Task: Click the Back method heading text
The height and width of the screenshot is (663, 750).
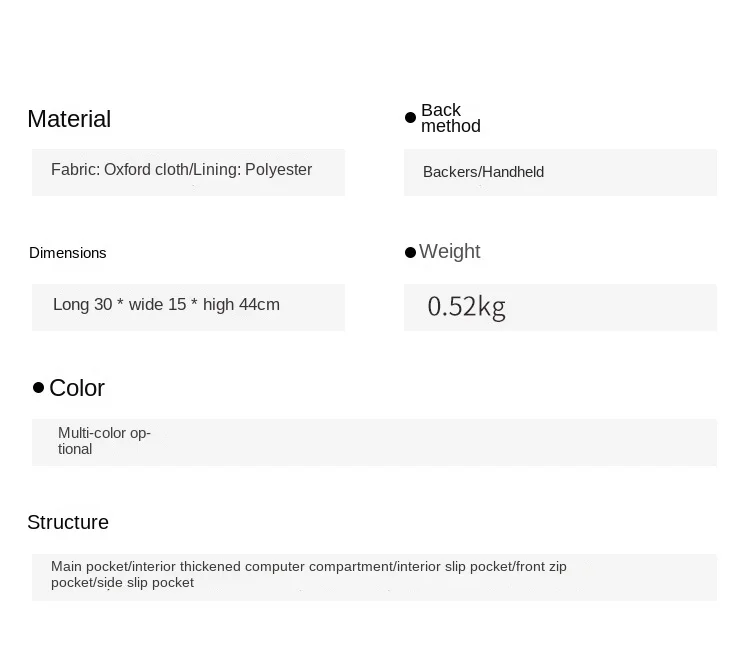Action: (450, 118)
